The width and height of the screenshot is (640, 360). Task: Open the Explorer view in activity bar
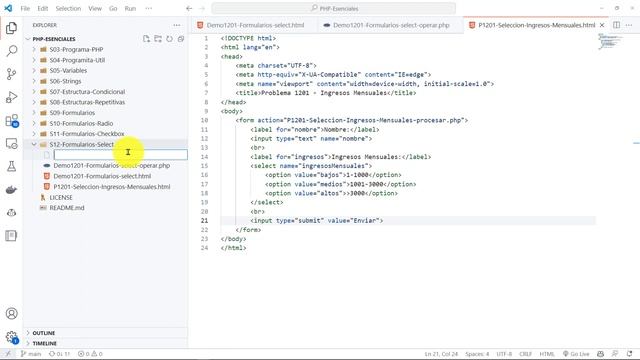[11, 28]
